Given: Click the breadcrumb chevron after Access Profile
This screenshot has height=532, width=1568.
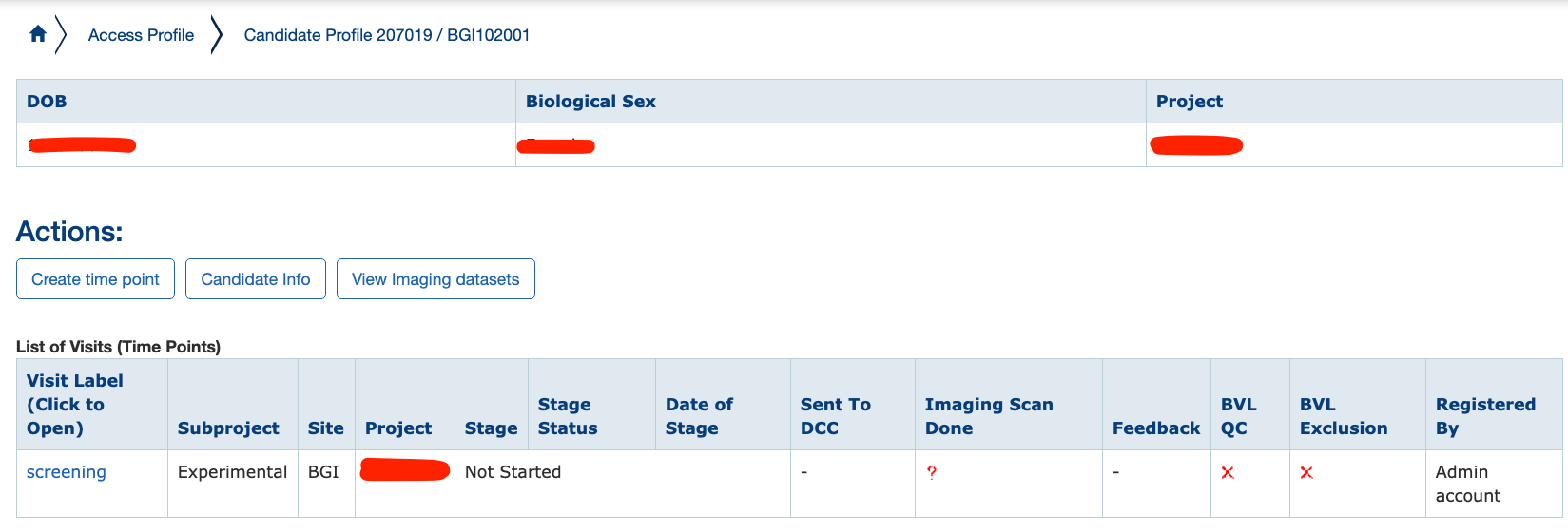Looking at the screenshot, I should coord(217,35).
